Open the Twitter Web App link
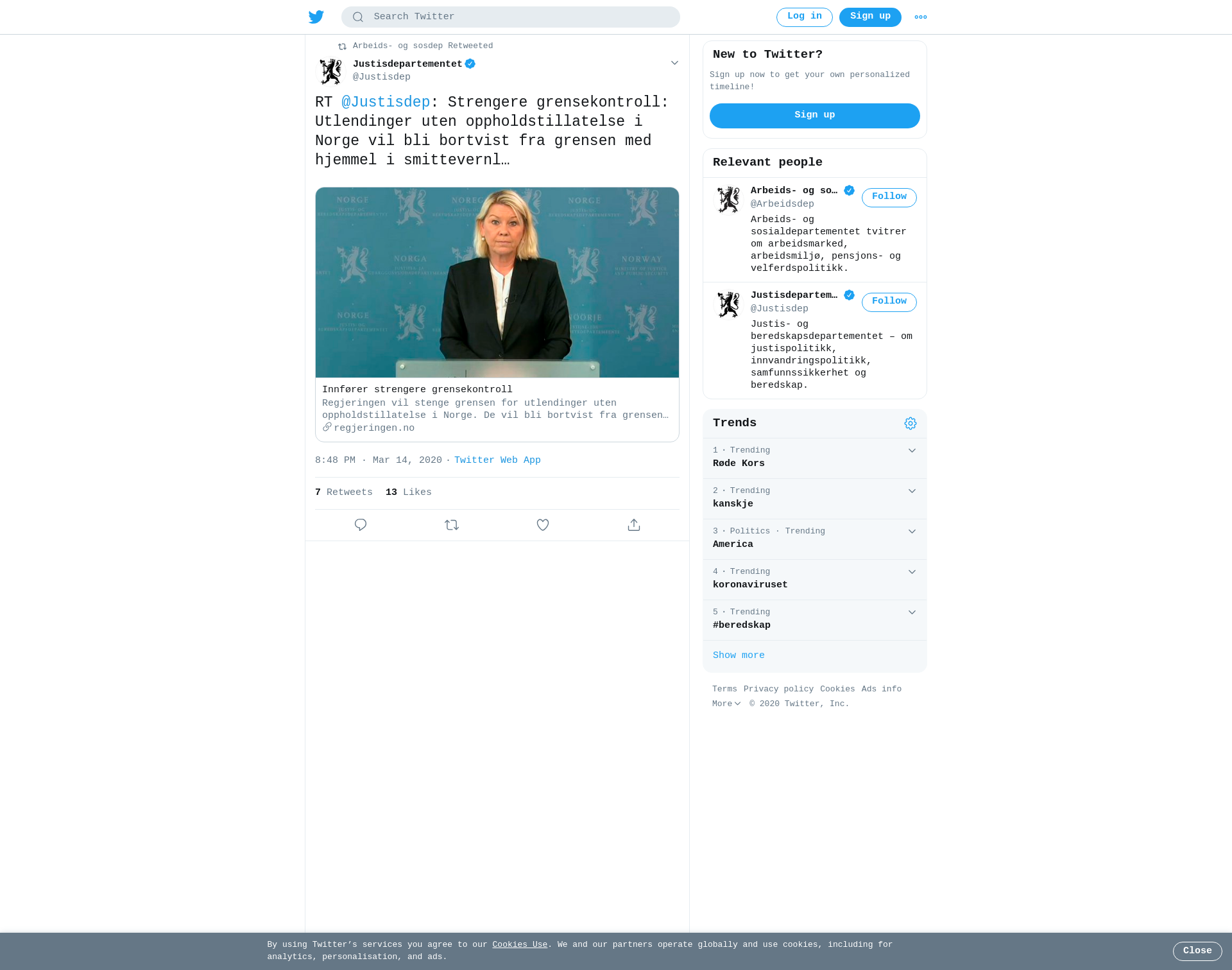 coord(497,460)
